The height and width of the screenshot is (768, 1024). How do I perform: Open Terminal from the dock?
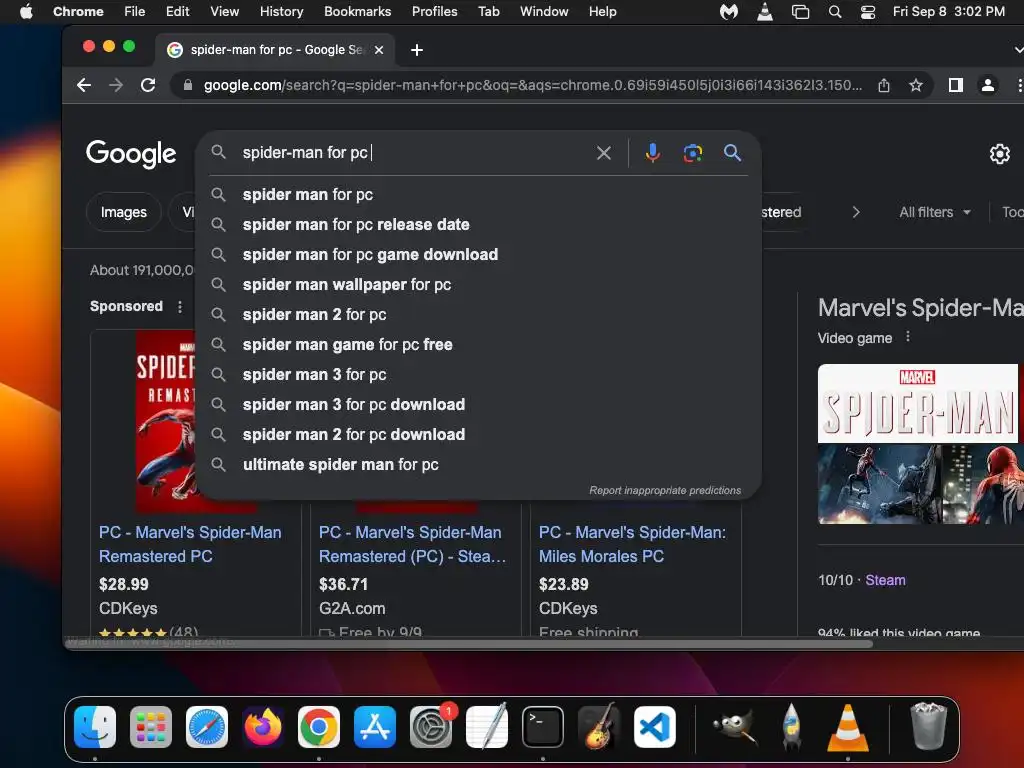click(543, 727)
